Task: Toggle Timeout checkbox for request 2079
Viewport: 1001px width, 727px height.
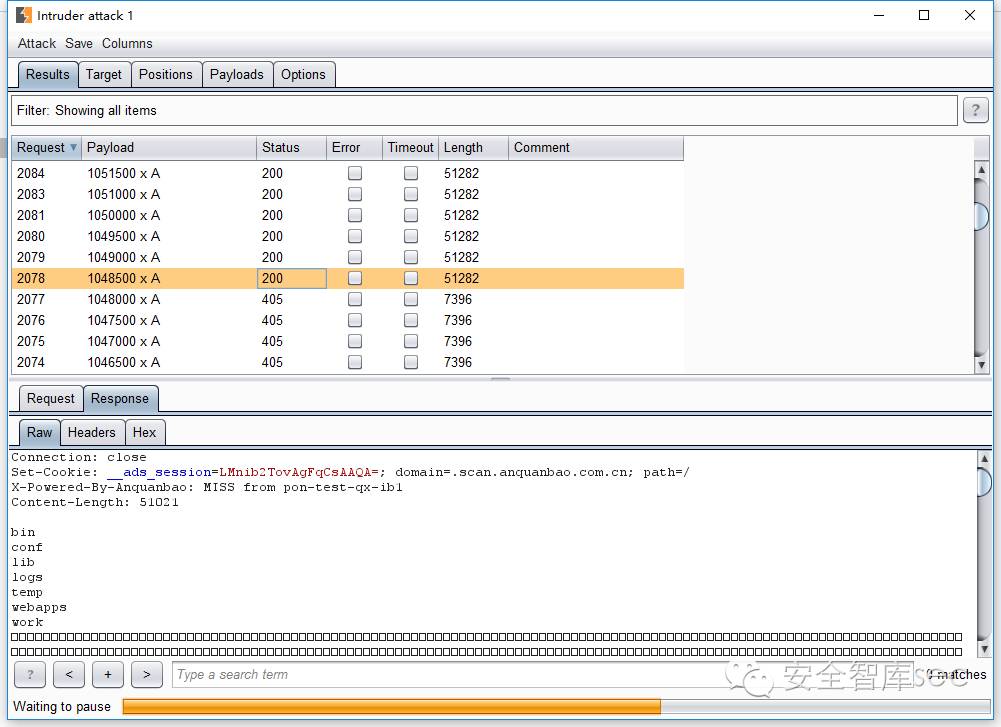Action: 411,257
